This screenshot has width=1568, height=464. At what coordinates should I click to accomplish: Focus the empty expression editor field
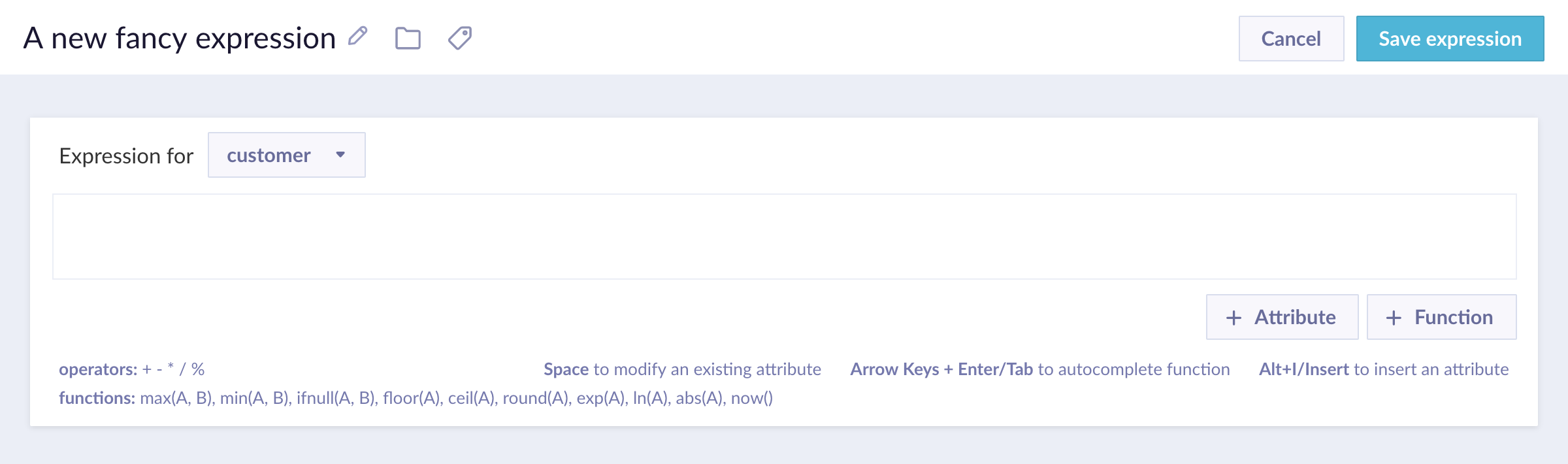click(784, 237)
